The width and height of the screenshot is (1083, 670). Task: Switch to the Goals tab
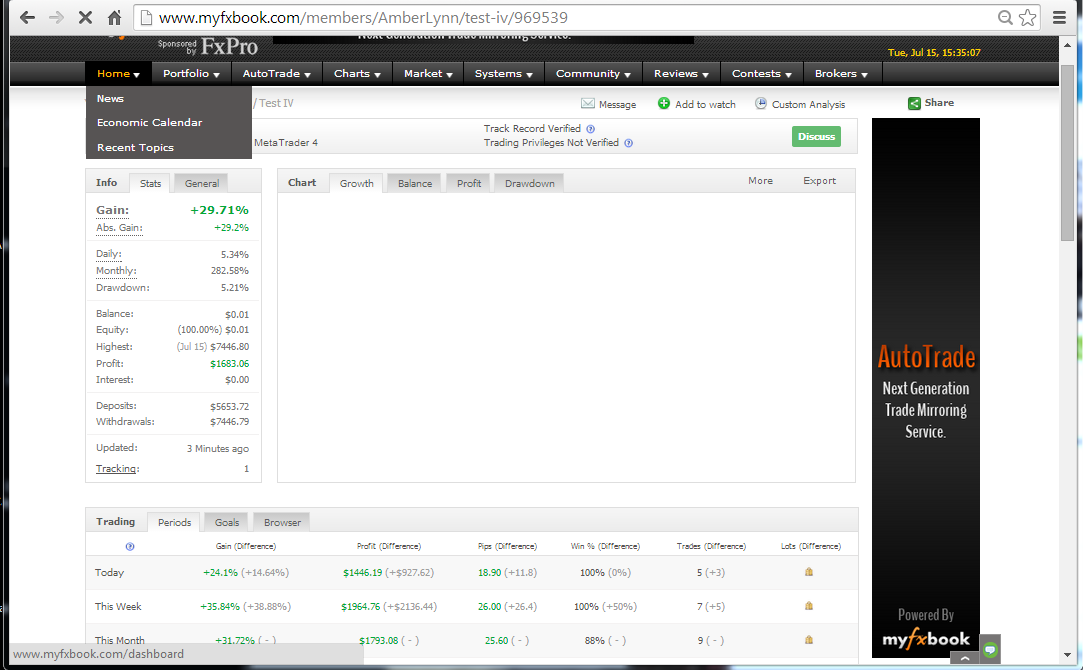[x=227, y=522]
